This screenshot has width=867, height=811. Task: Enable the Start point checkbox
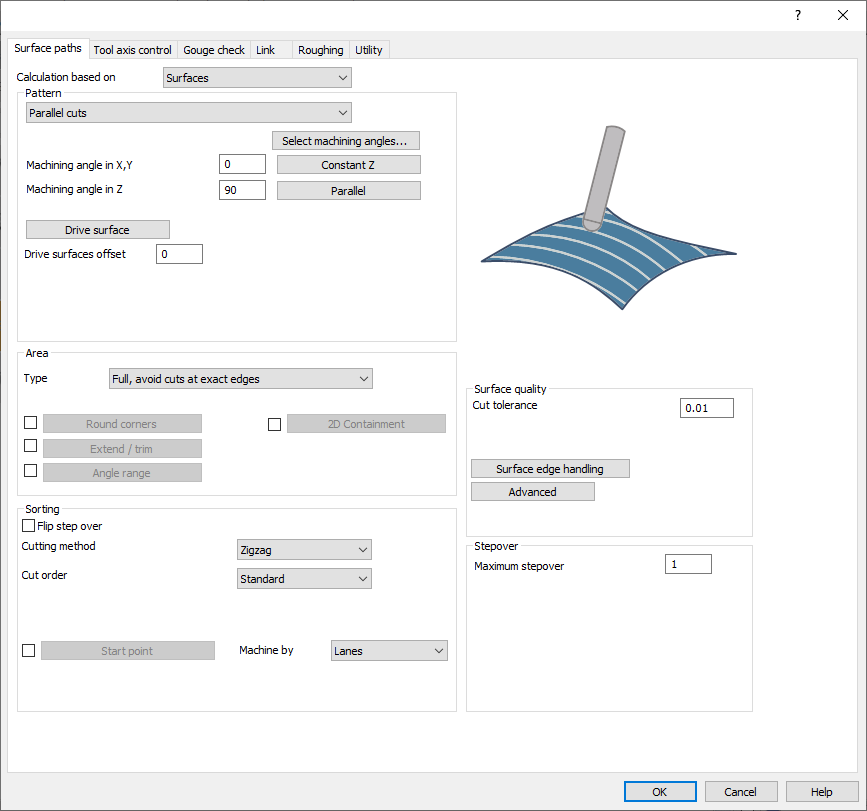(28, 650)
